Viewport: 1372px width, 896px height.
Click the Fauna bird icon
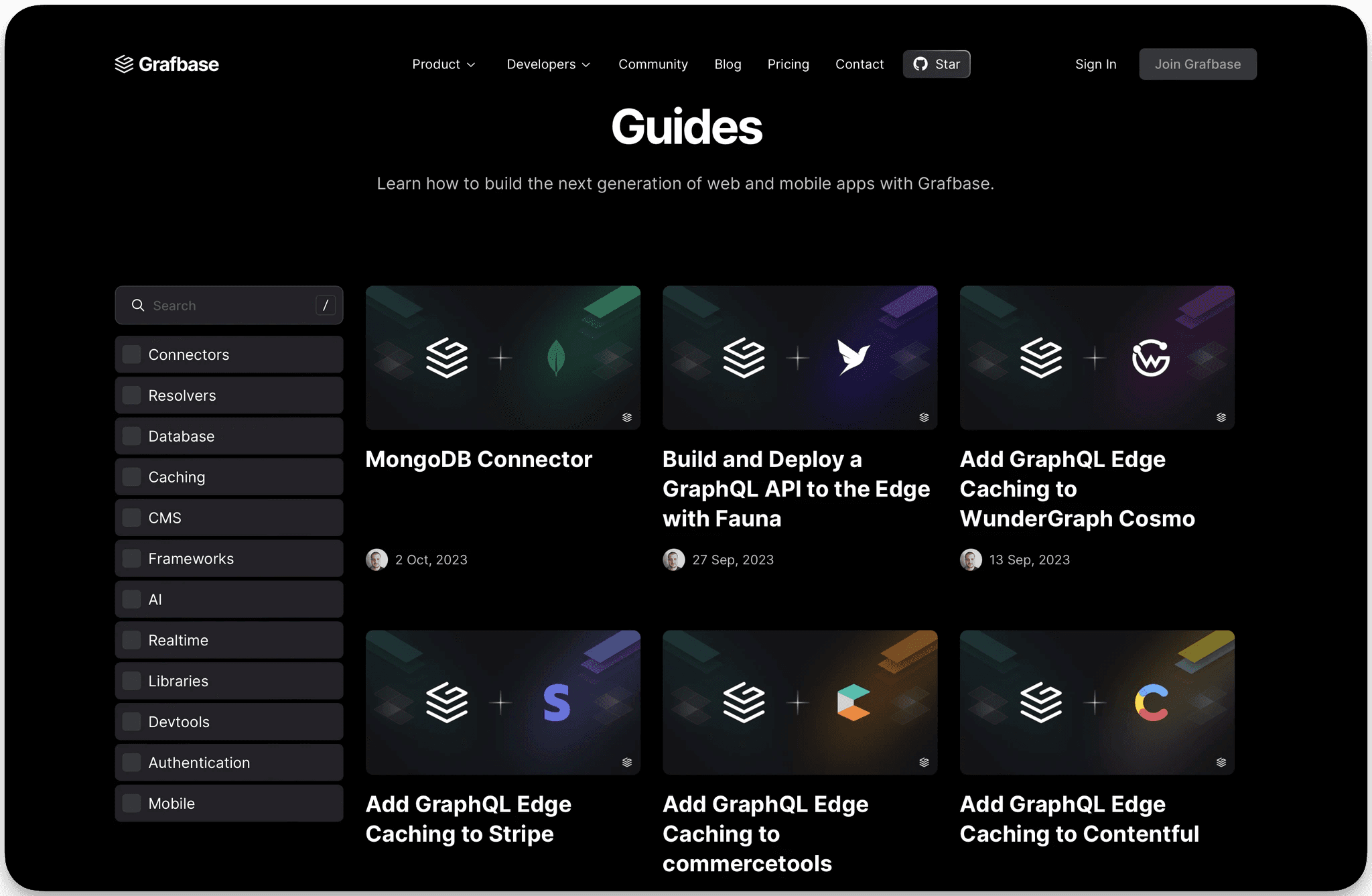[853, 357]
